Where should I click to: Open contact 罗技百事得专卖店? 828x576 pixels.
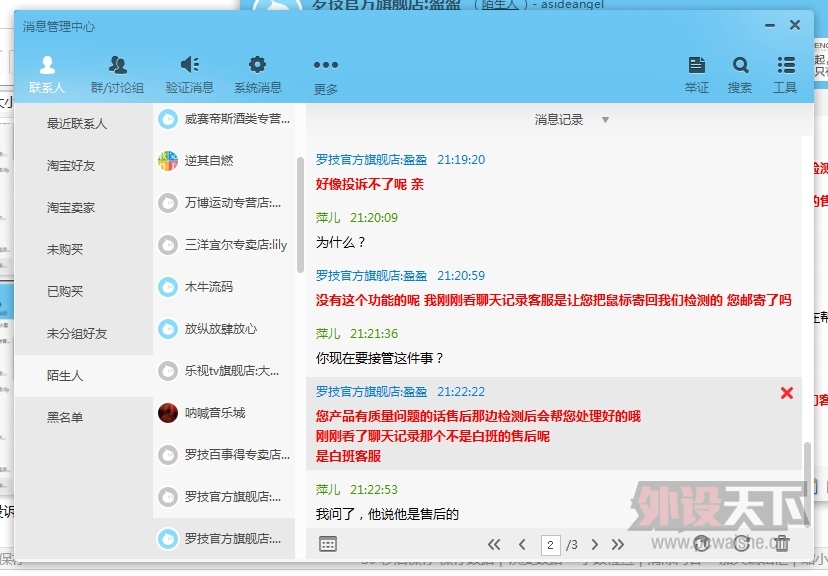point(224,455)
